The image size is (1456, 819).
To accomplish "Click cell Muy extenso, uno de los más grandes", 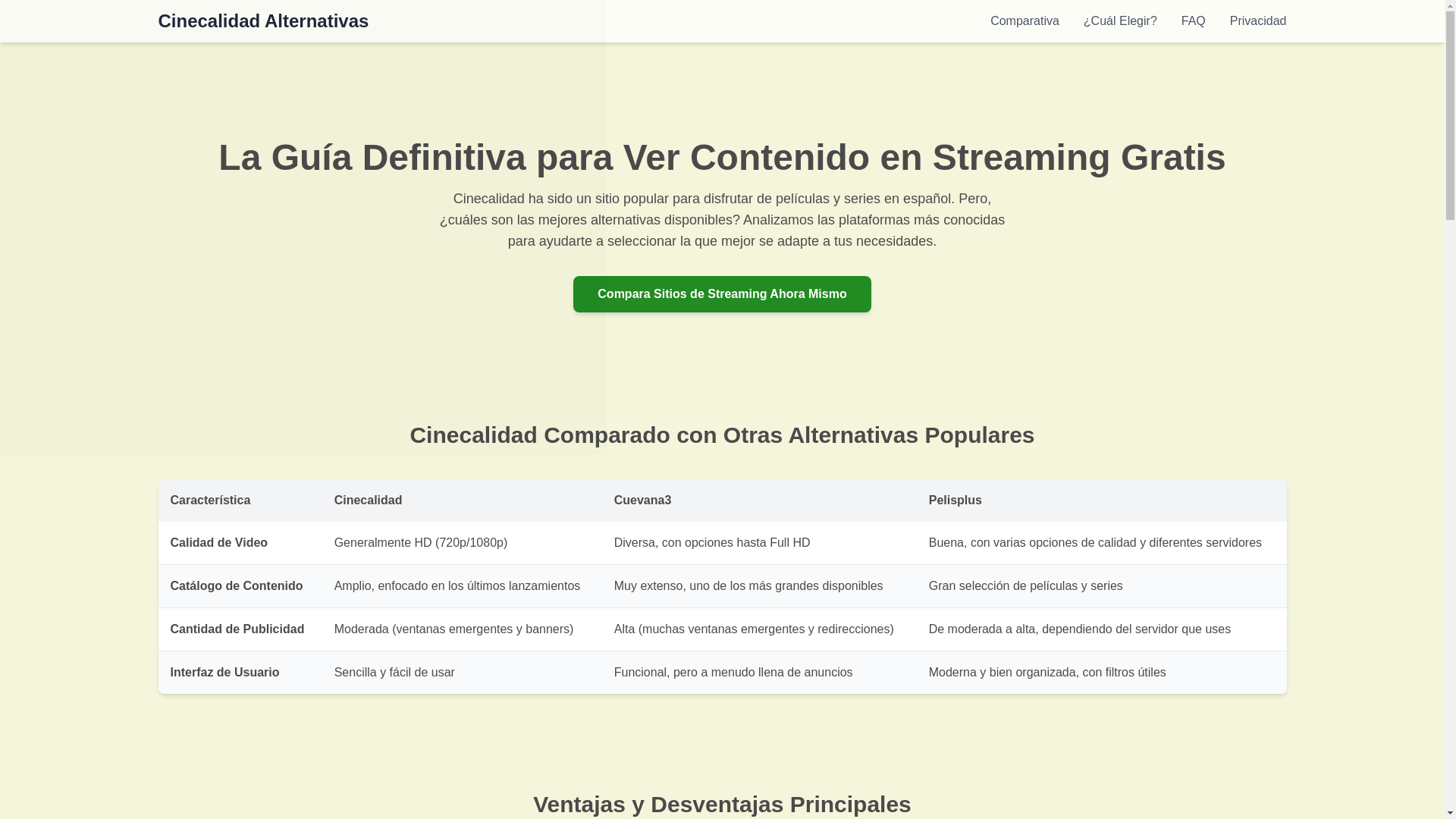I will click(759, 586).
